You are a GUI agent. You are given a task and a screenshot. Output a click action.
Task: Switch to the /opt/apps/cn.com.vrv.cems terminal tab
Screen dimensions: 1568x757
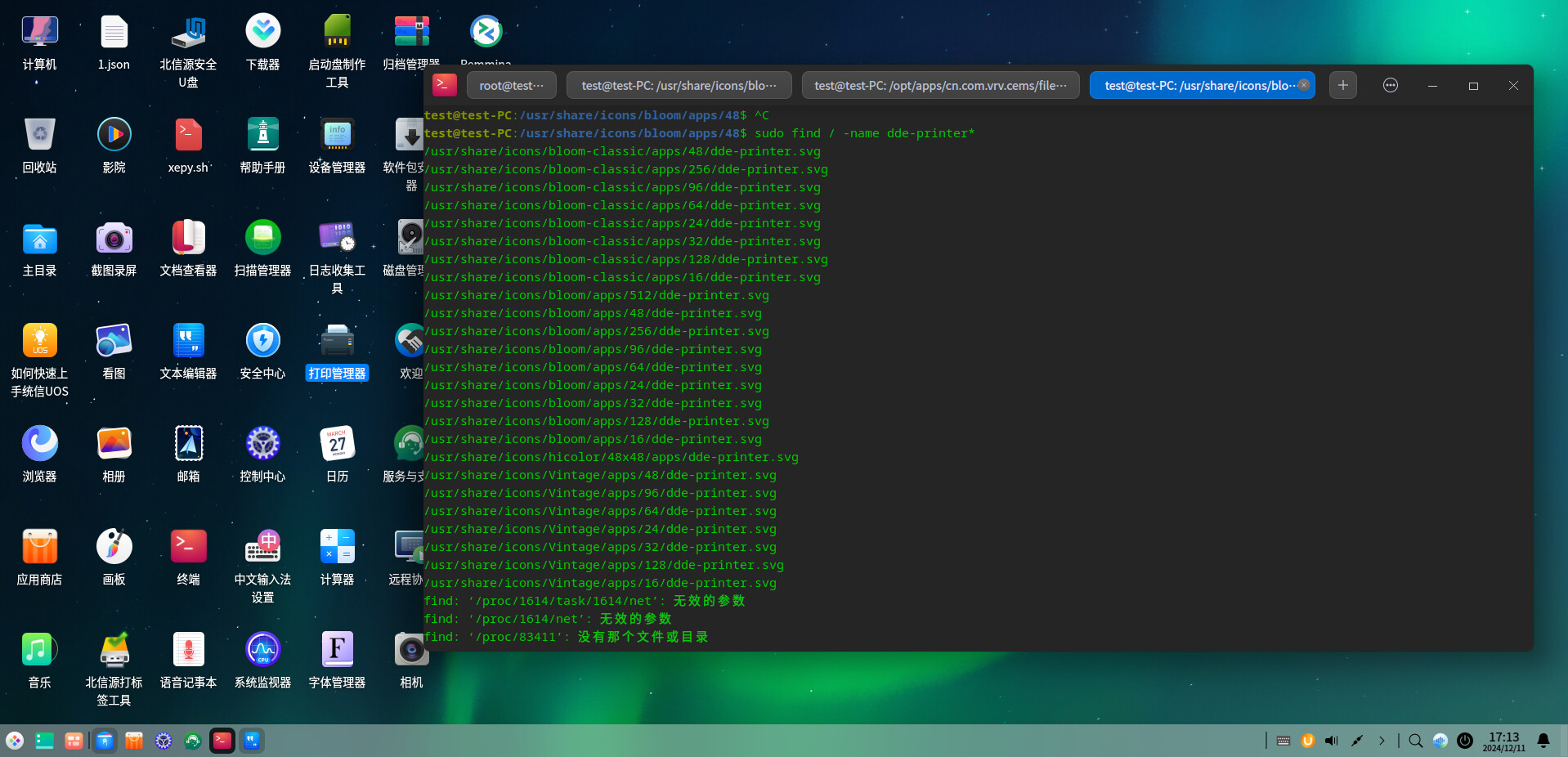(x=940, y=85)
